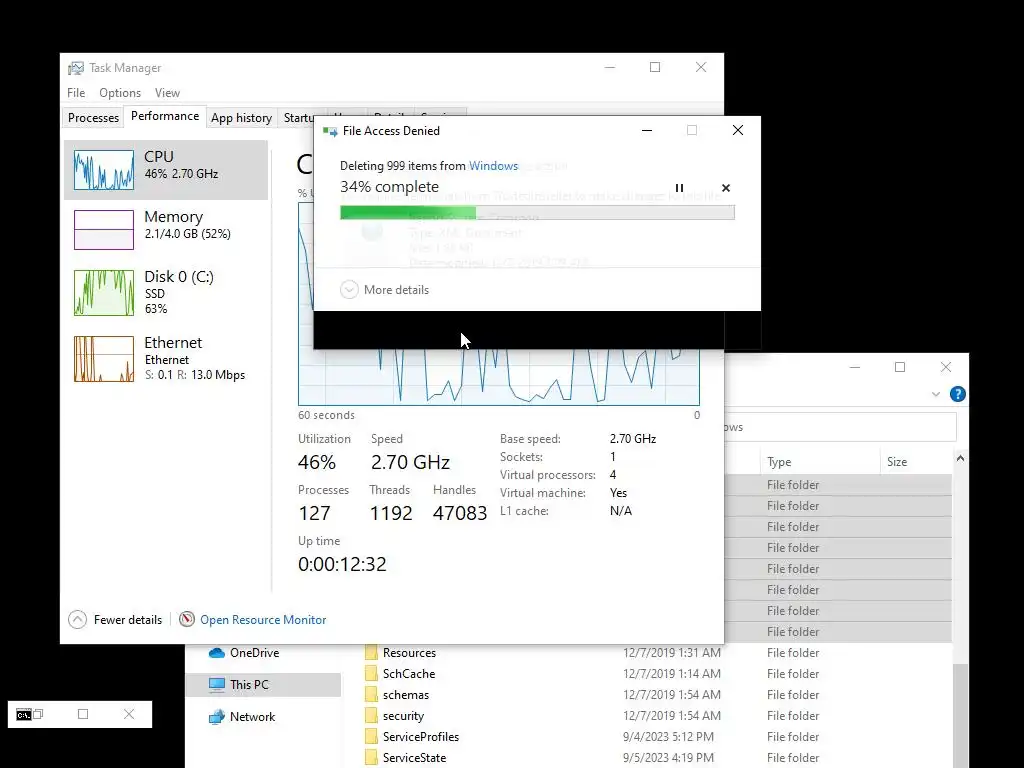Viewport: 1024px width, 768px height.
Task: Switch to the Performance tab
Action: 165,116
